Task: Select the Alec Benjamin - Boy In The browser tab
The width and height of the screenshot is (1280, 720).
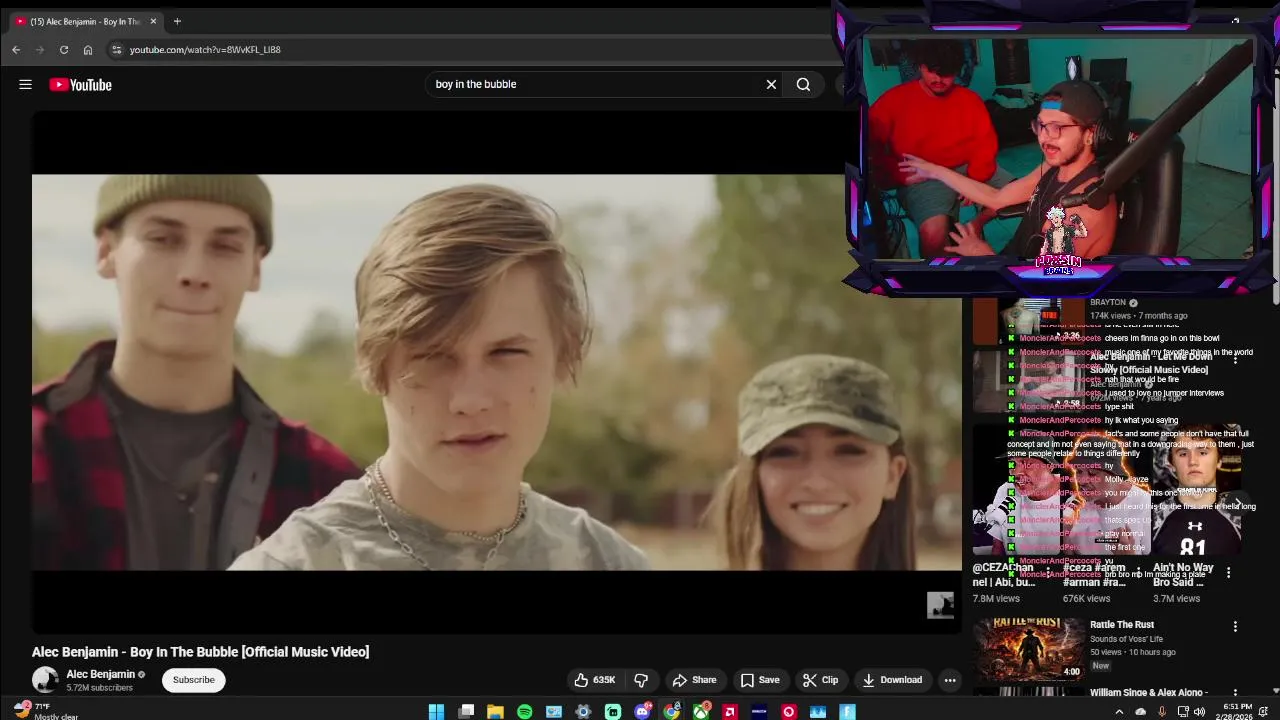Action: 84,21
